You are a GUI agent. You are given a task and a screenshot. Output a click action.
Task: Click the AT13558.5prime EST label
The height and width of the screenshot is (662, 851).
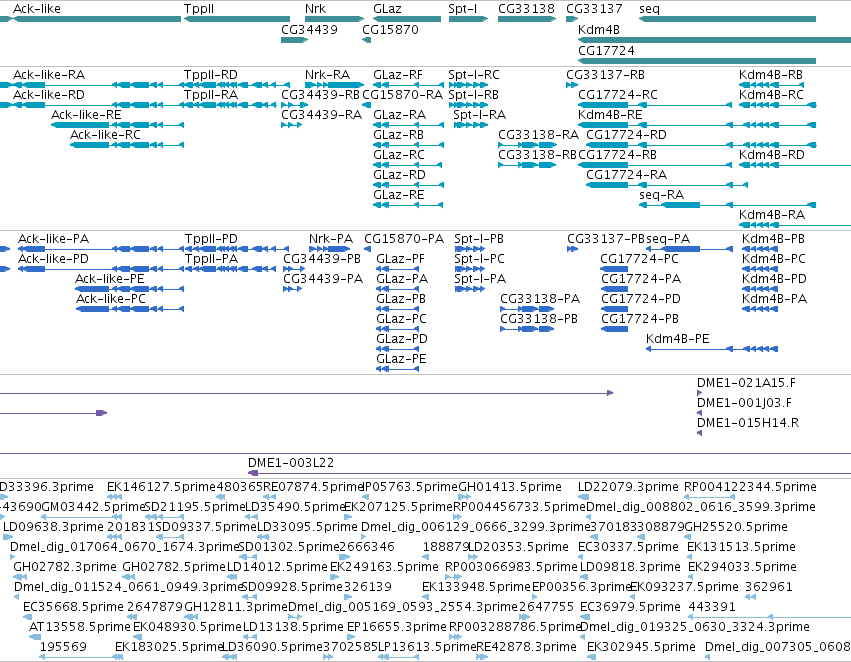tap(80, 627)
